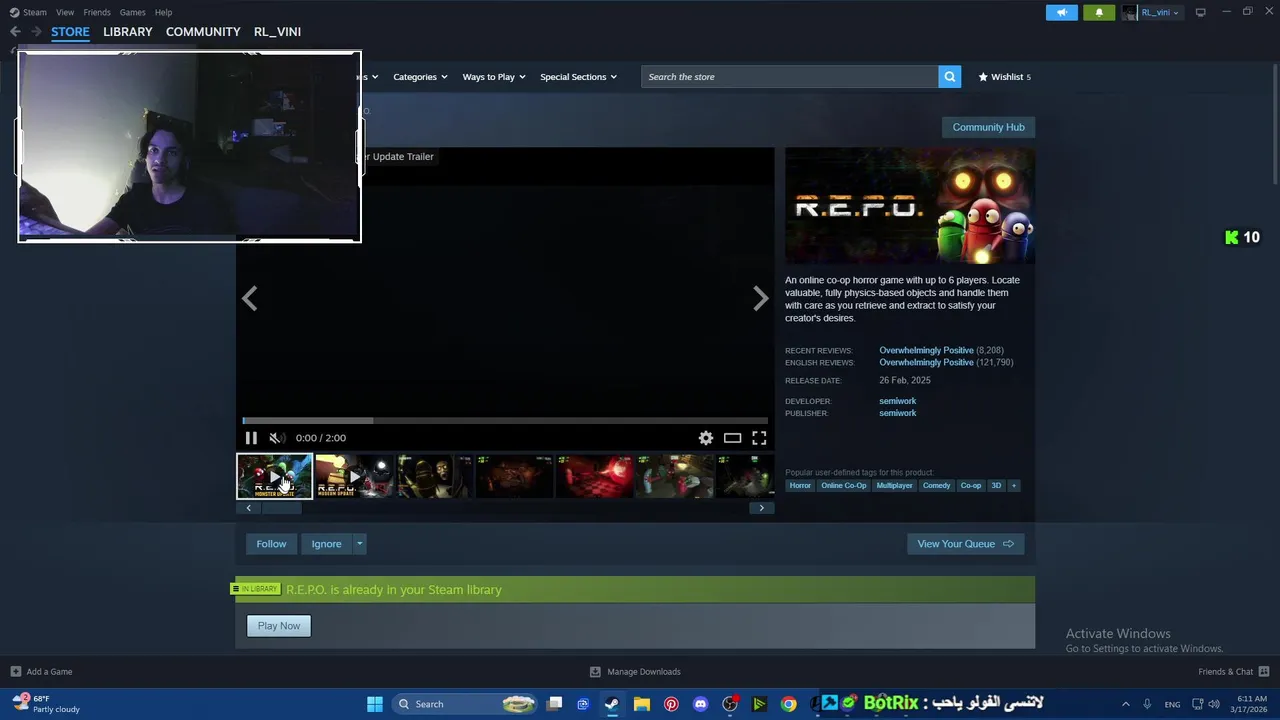
Task: Open the weather widget showing 68°F
Action: (47, 704)
